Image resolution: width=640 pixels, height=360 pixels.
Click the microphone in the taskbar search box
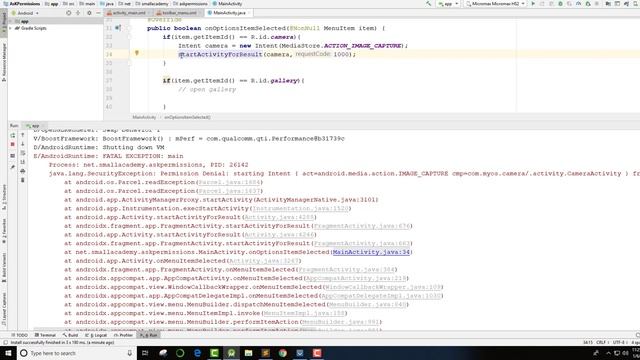tap(129, 353)
